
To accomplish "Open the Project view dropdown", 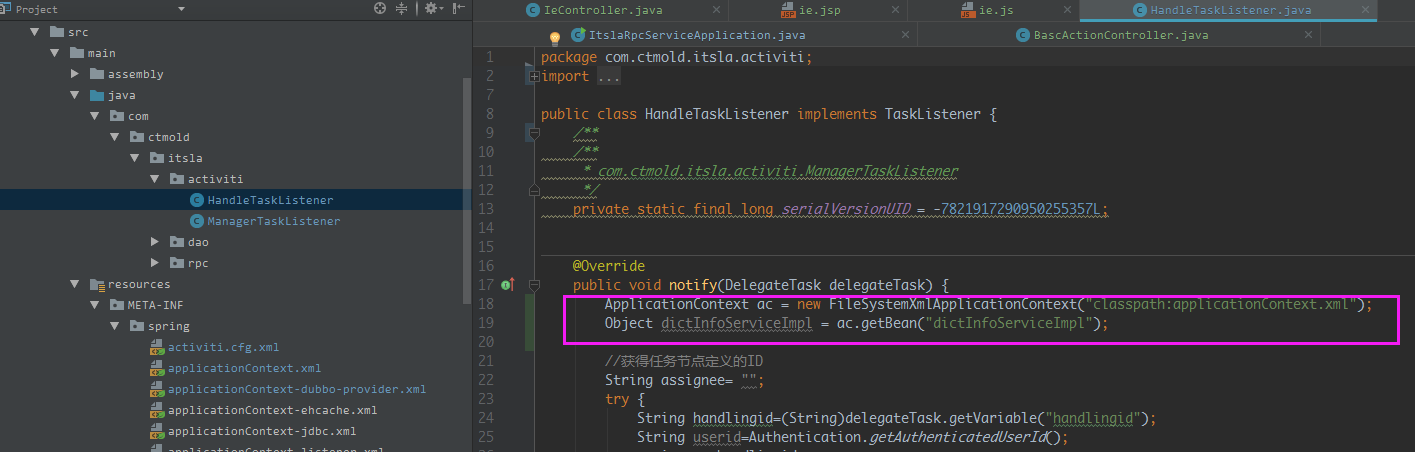I will pos(181,9).
